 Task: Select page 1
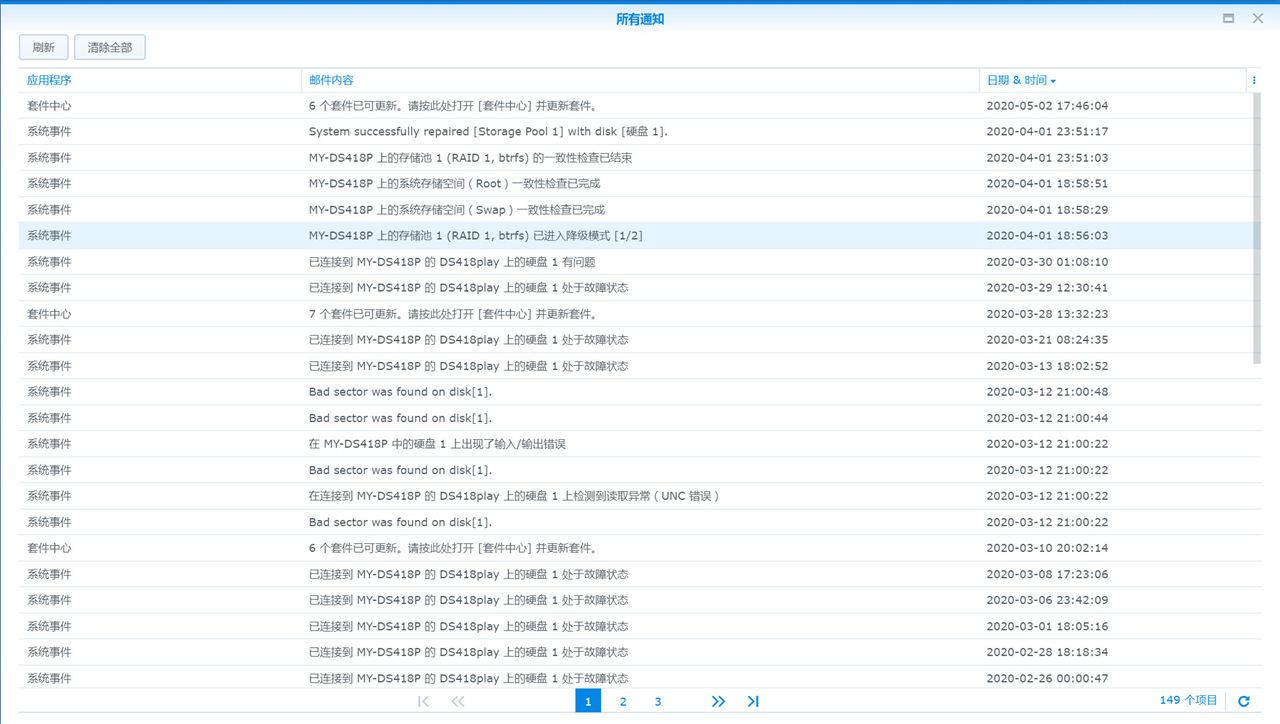click(x=588, y=701)
